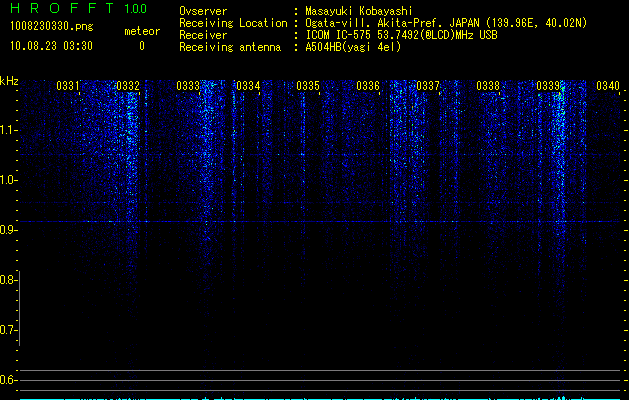Click the HROFFT 1.0.0 title text
The image size is (629, 400).
pyautogui.click(x=79, y=8)
